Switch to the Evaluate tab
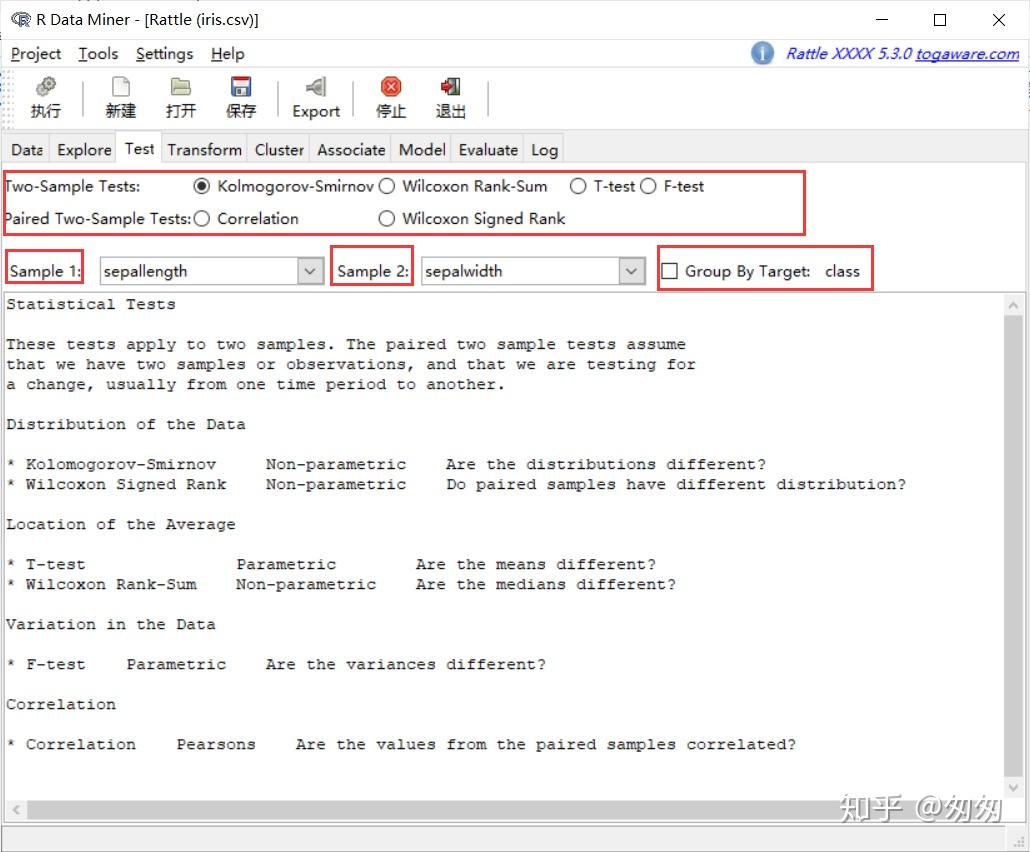 tap(488, 150)
